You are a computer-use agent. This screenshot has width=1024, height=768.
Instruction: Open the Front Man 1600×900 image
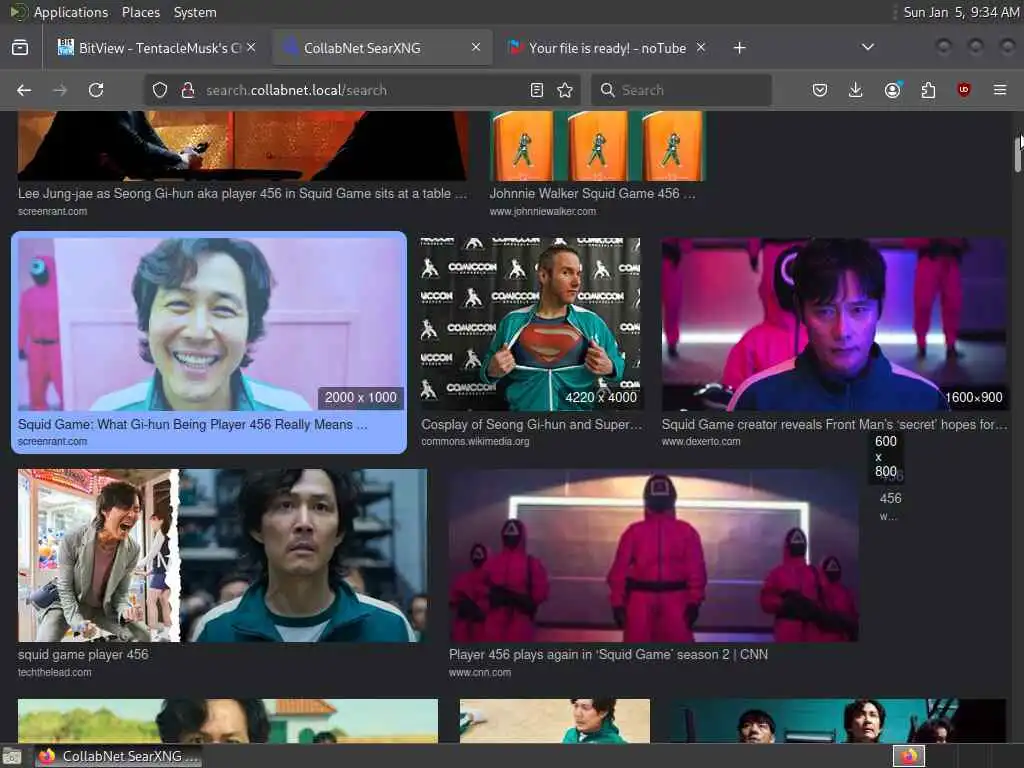pos(834,324)
